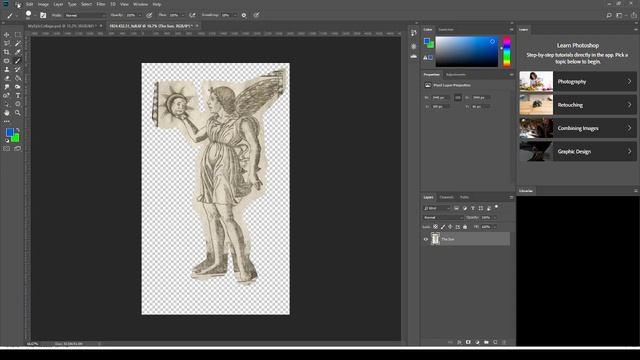
Task: Open the Edit Toolbar three-dots button
Action: pos(7,121)
